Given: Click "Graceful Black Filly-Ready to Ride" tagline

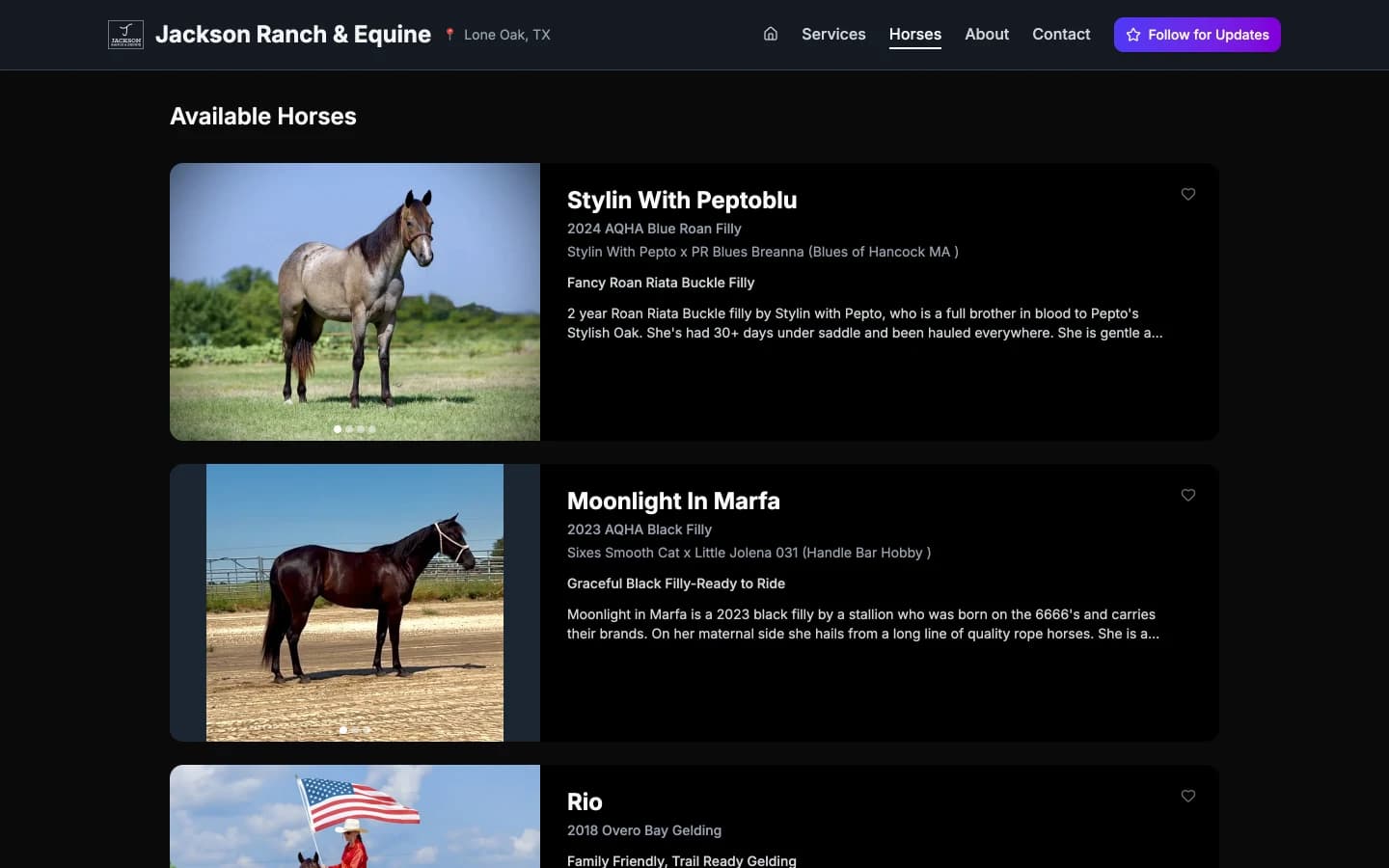Looking at the screenshot, I should (x=676, y=583).
